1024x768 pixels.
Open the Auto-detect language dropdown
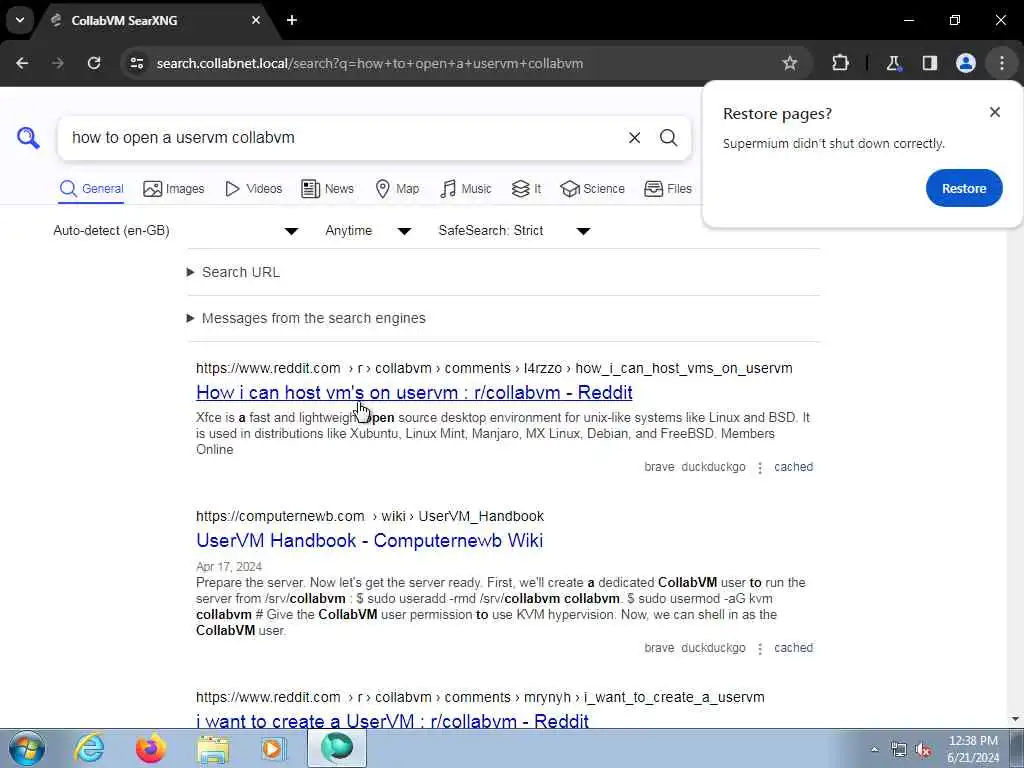(x=176, y=231)
